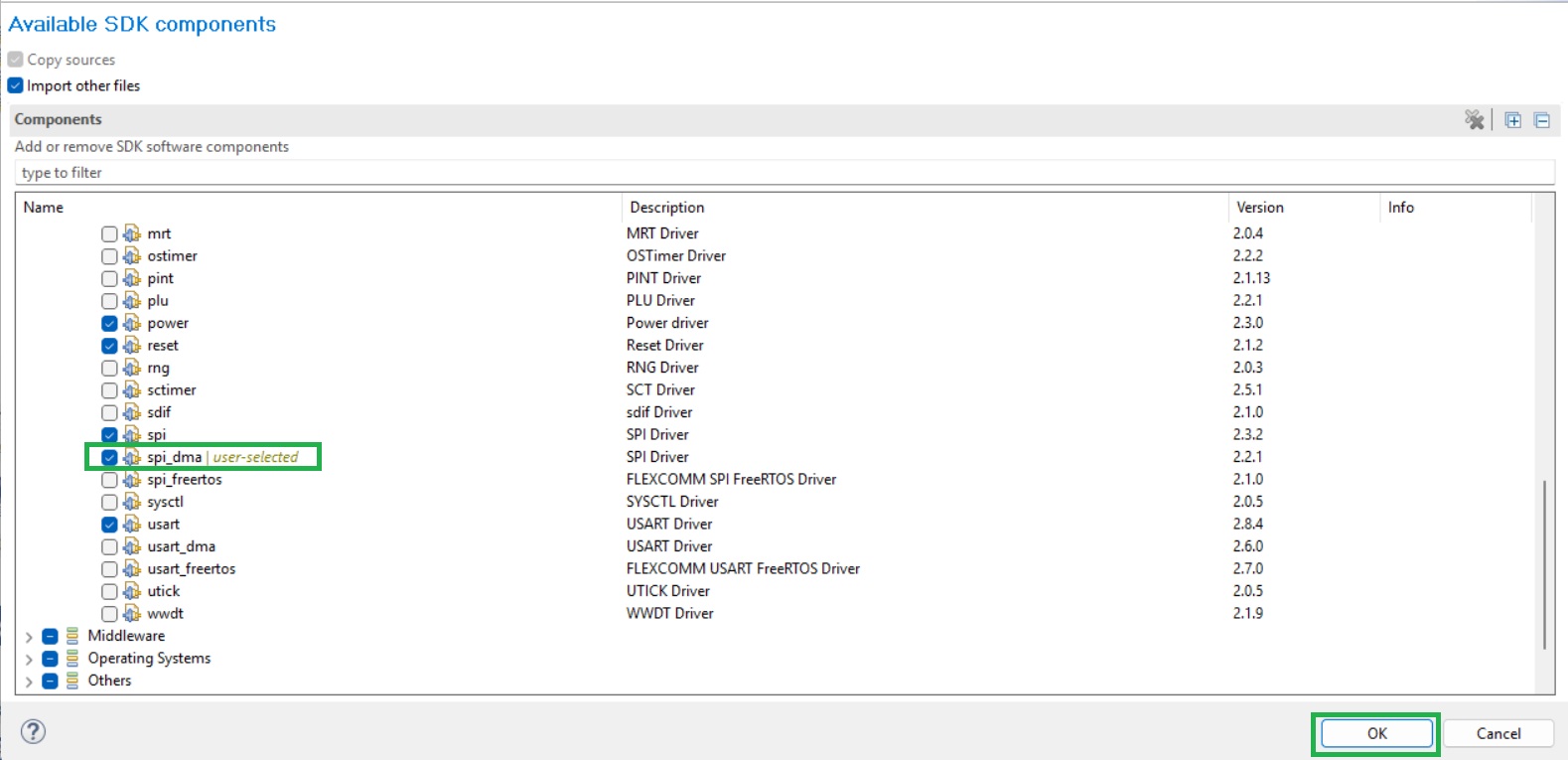Click the Operating Systems category icon
1568x760 pixels.
(x=72, y=659)
